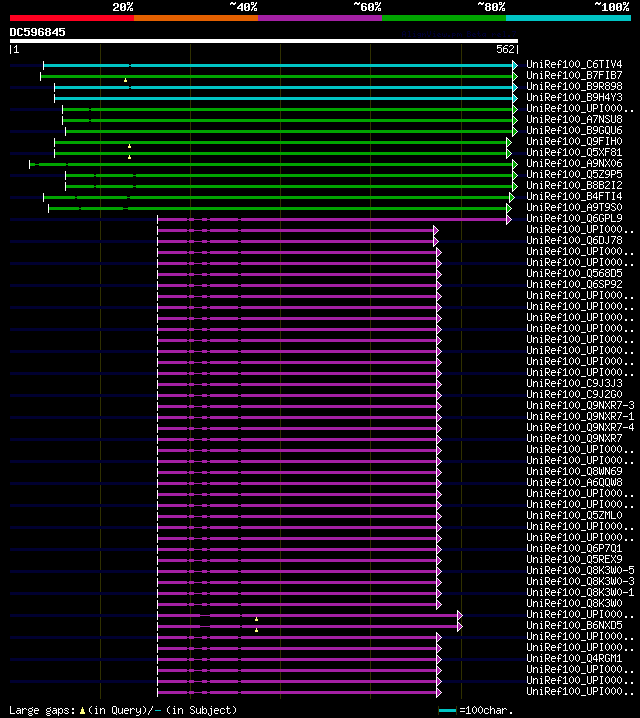The height and width of the screenshot is (718, 640).
Task: Click the label UniRef100_C9J2G0
Action: coord(574,394)
